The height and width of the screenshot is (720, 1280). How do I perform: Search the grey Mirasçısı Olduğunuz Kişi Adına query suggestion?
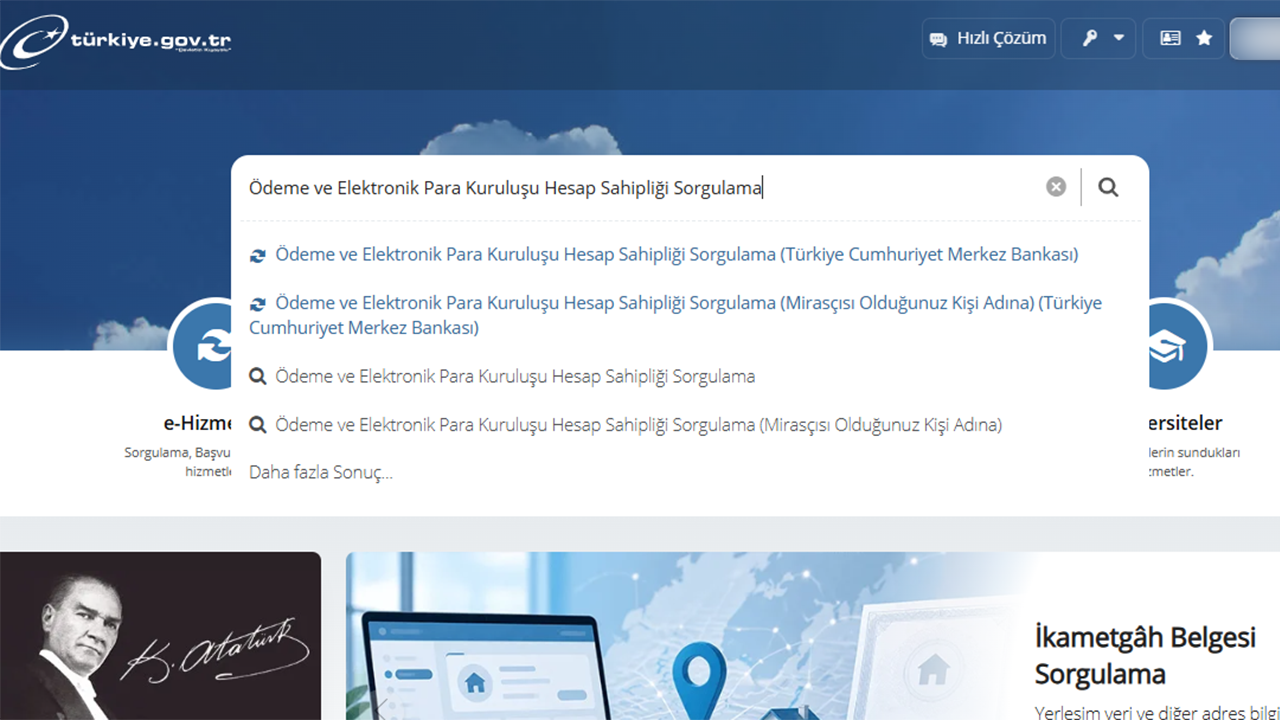click(625, 424)
